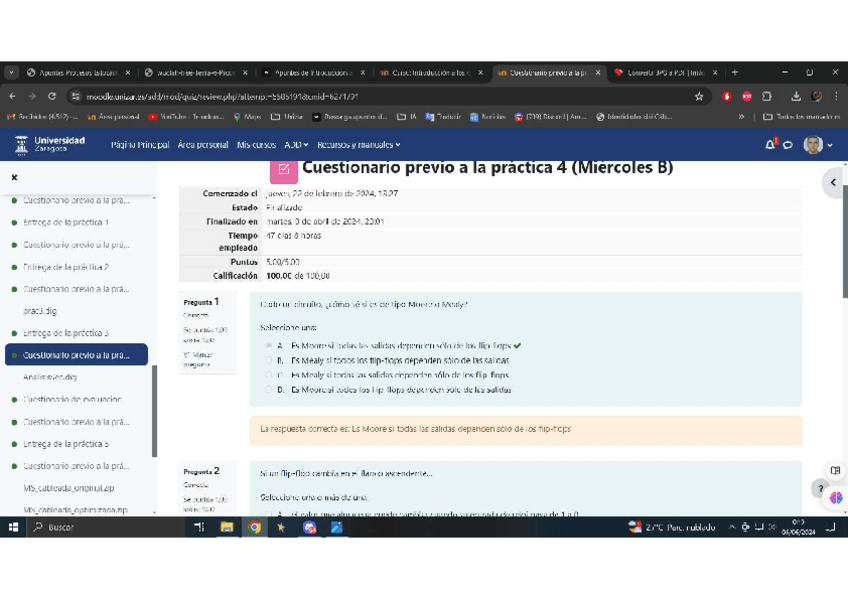848x599 pixels.
Task: Reload the Moodle page
Action: (52, 96)
